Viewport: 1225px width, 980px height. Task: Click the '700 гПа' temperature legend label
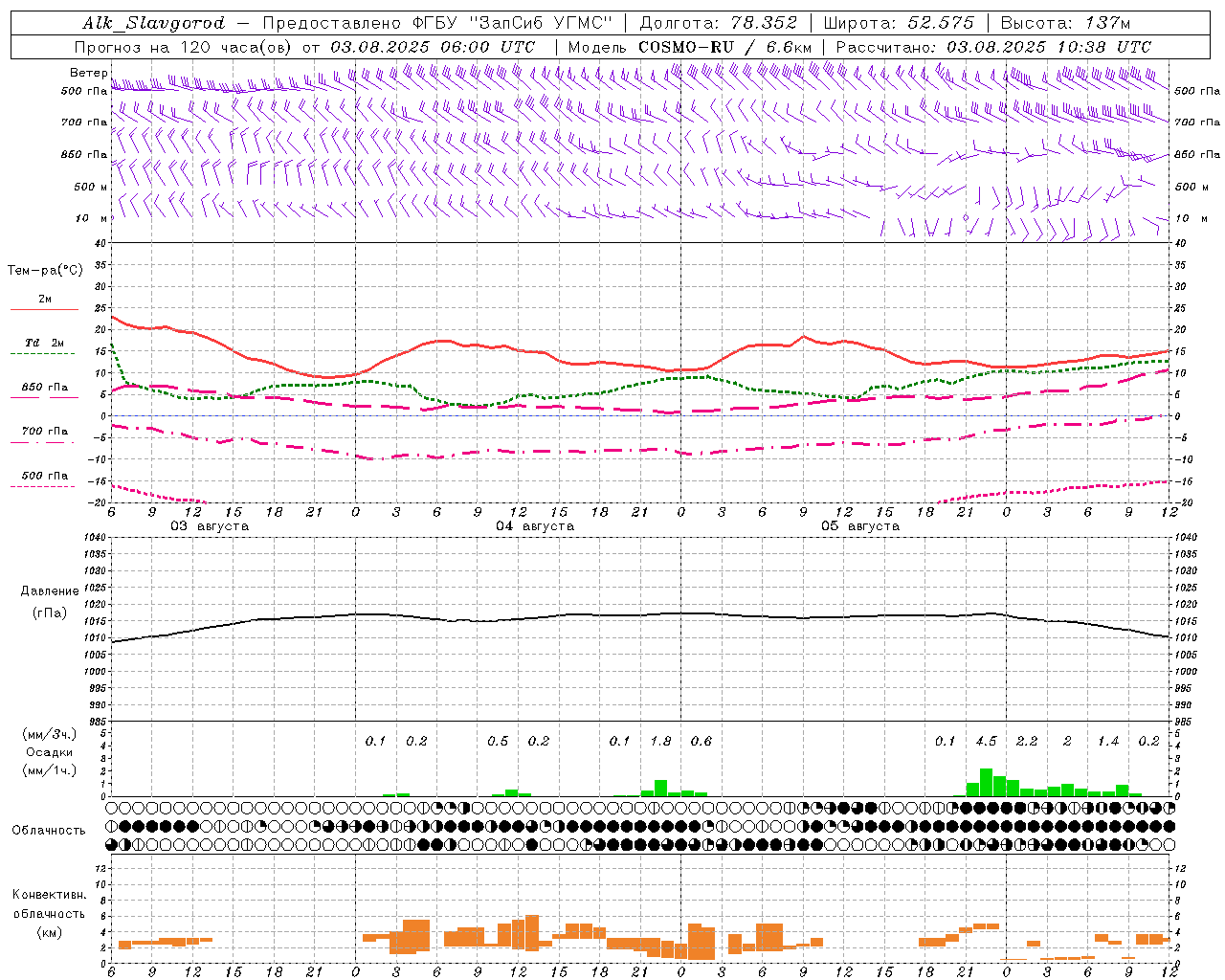(x=45, y=431)
